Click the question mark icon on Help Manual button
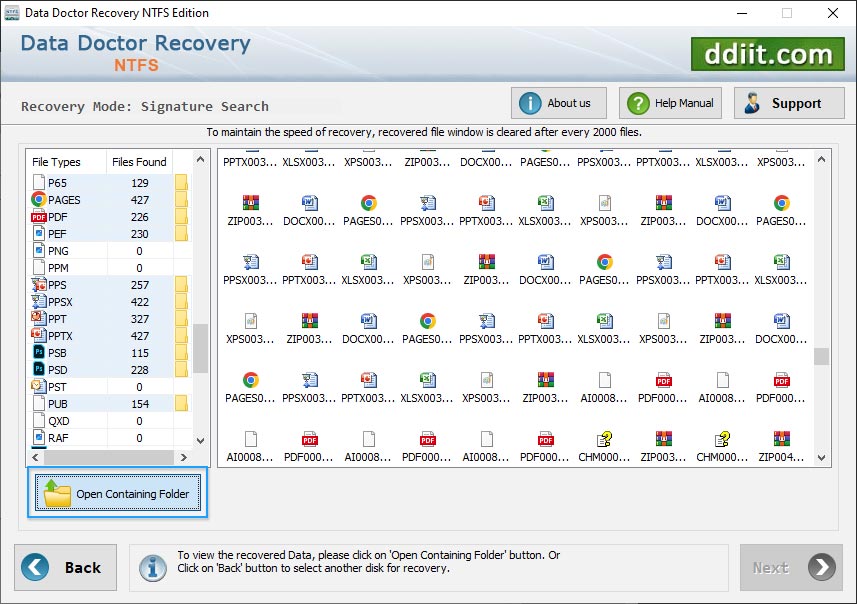The height and width of the screenshot is (604, 857). pos(637,102)
